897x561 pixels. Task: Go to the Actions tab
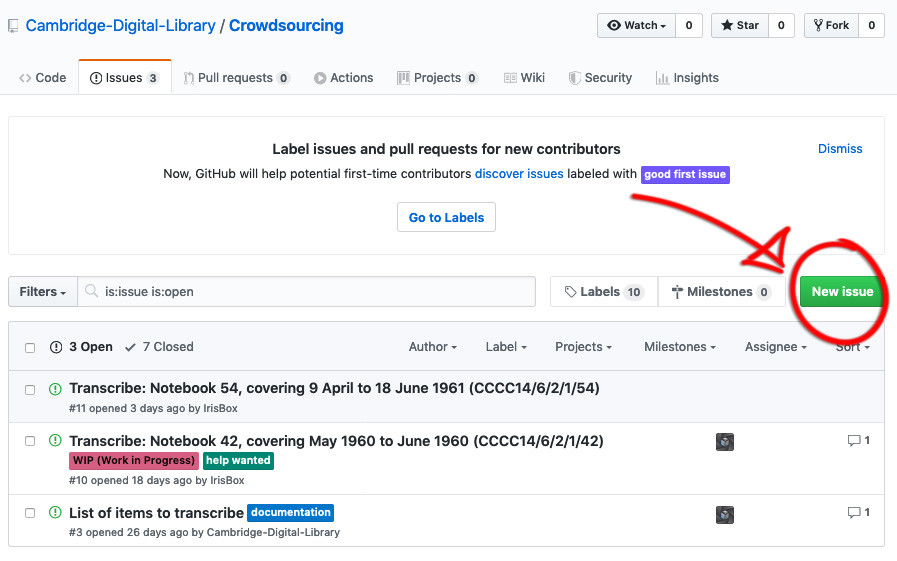coord(343,78)
